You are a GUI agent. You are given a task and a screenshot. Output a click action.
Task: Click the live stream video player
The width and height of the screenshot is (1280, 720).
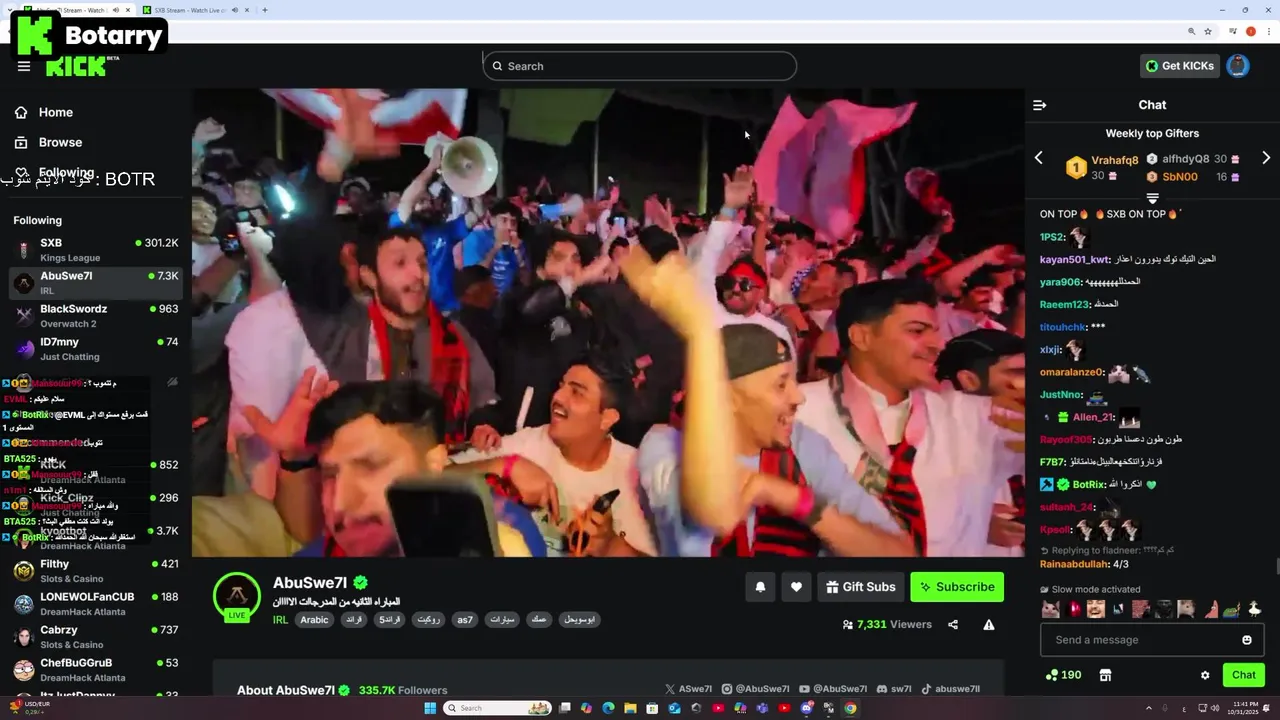click(608, 322)
